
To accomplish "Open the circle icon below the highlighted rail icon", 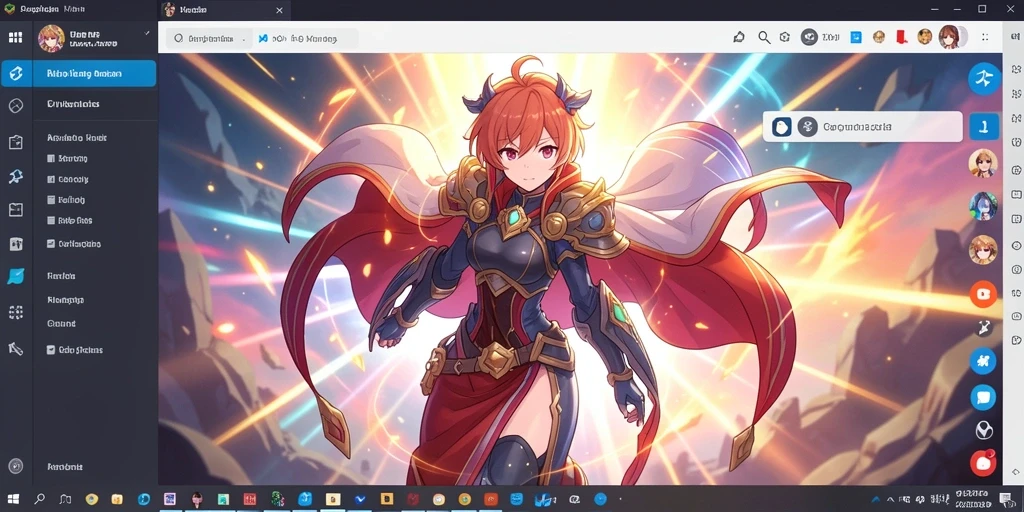I will 16,106.
